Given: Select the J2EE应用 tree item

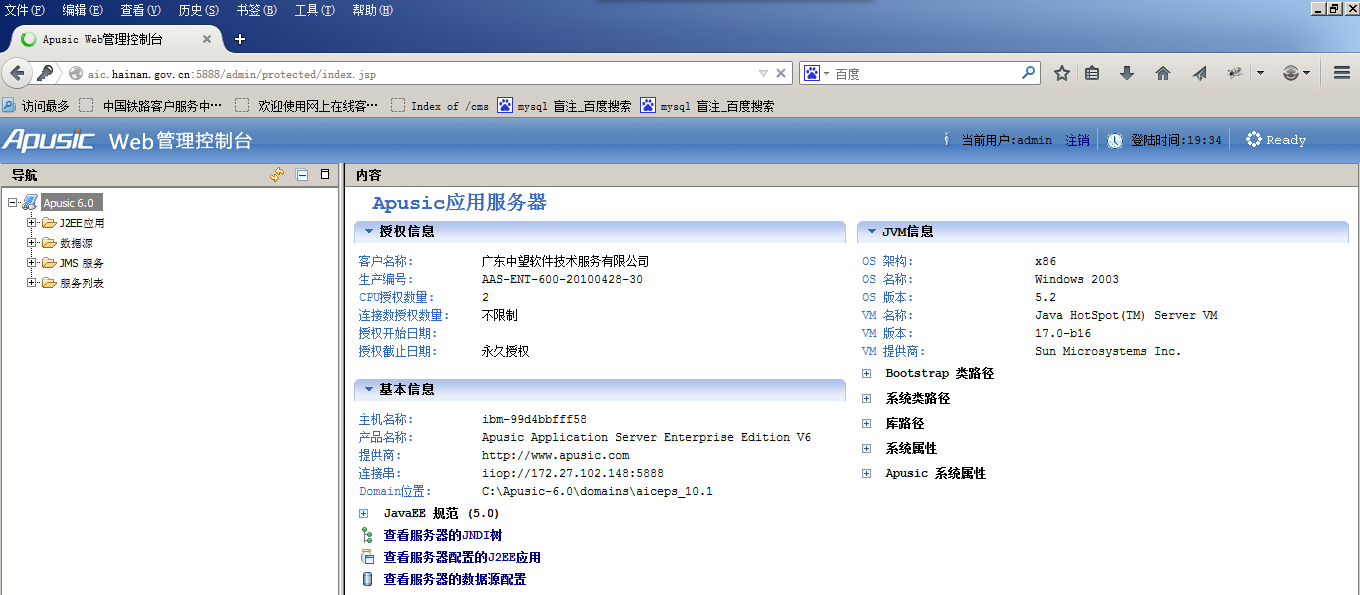Looking at the screenshot, I should pos(82,223).
